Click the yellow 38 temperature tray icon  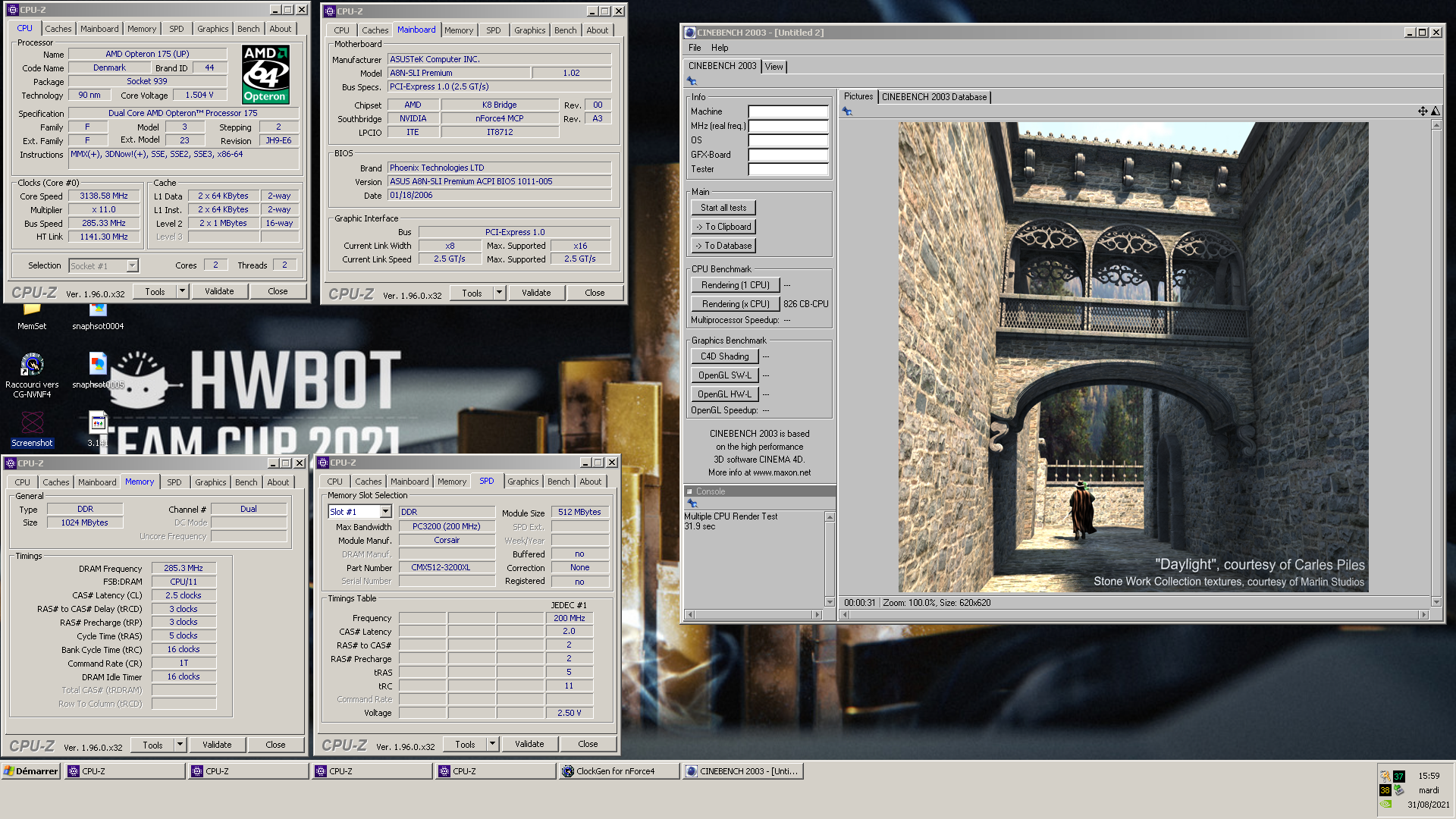[1385, 790]
